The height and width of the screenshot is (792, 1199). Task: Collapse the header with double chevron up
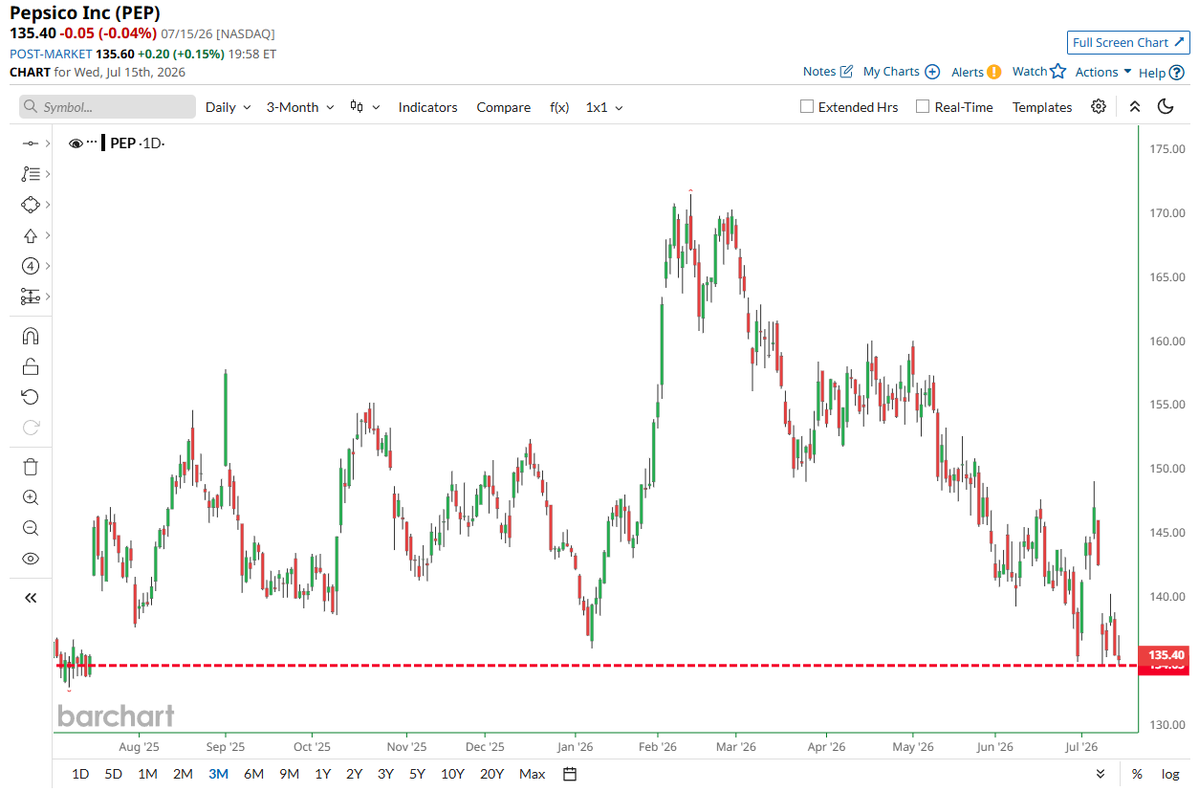coord(1135,107)
